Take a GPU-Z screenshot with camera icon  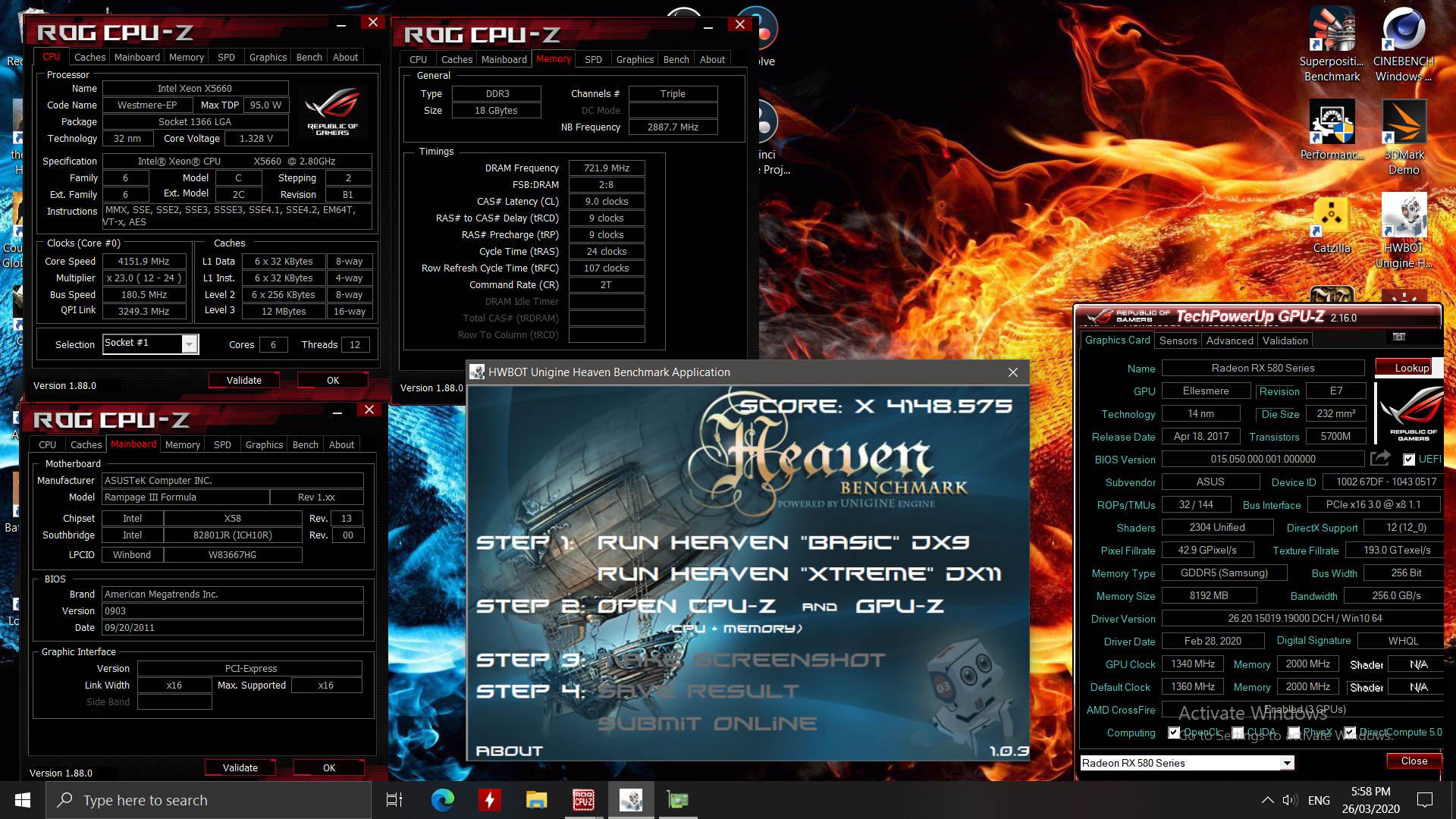1399,337
